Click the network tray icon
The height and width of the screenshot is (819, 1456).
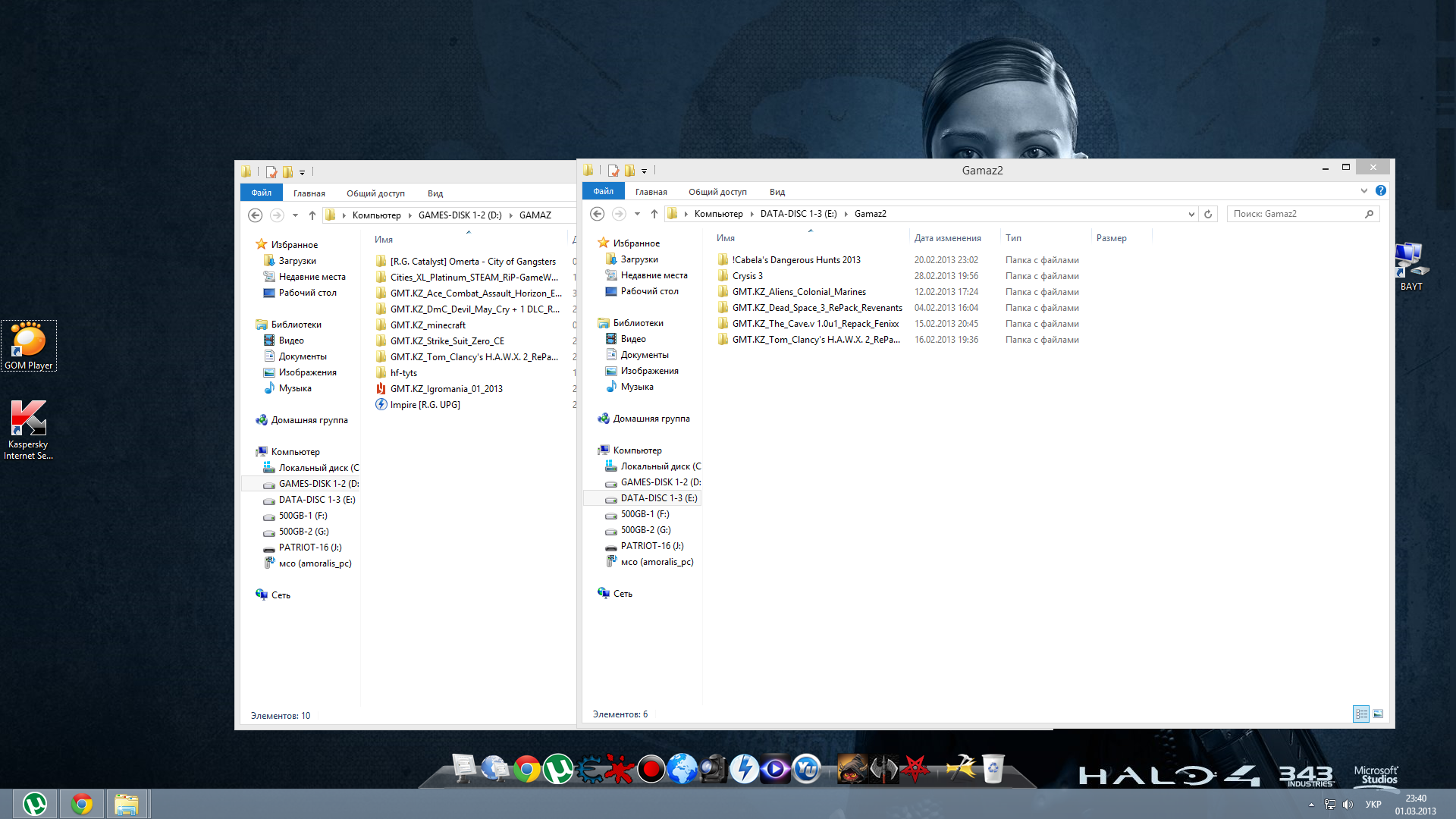1329,805
